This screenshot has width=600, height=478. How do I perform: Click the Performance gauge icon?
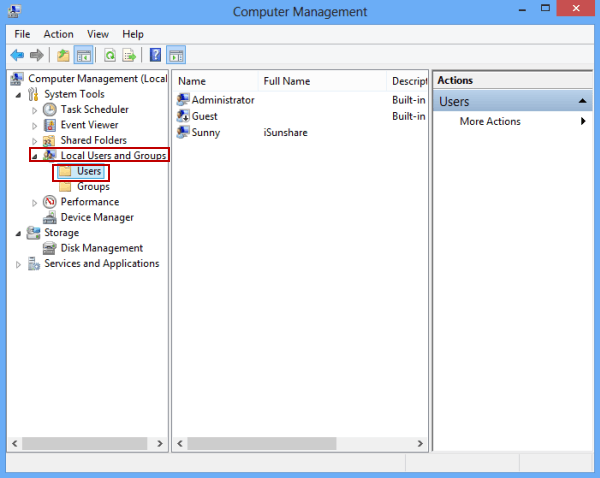[x=50, y=202]
